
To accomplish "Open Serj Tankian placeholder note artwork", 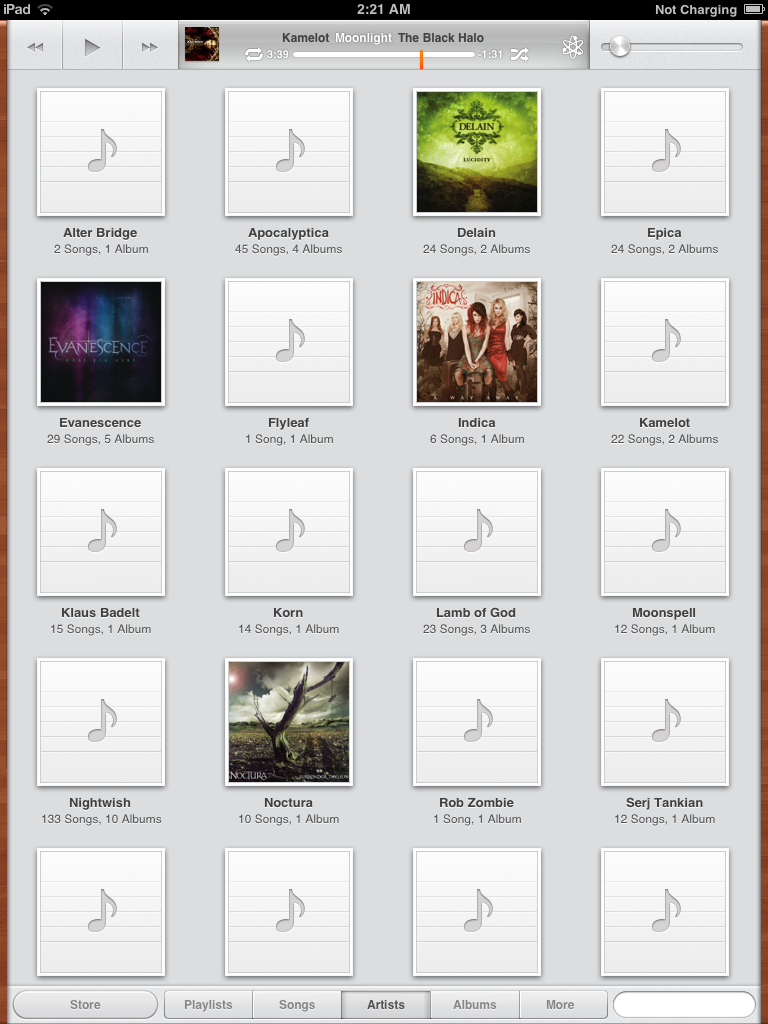I will coord(665,722).
